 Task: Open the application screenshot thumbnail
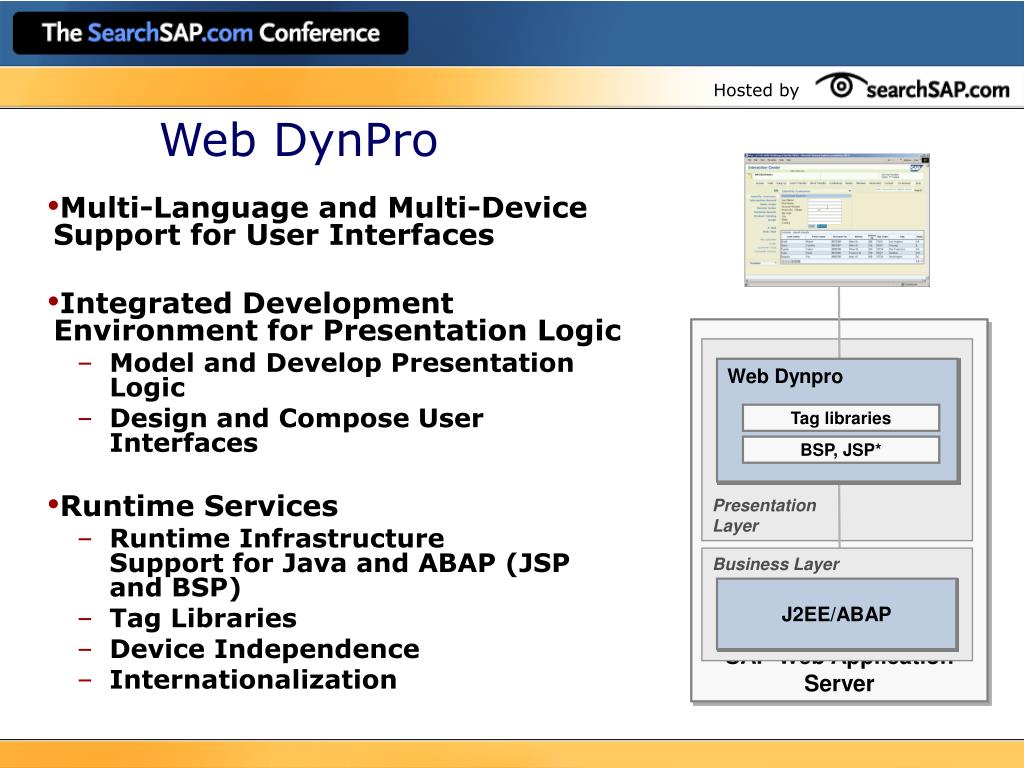837,219
